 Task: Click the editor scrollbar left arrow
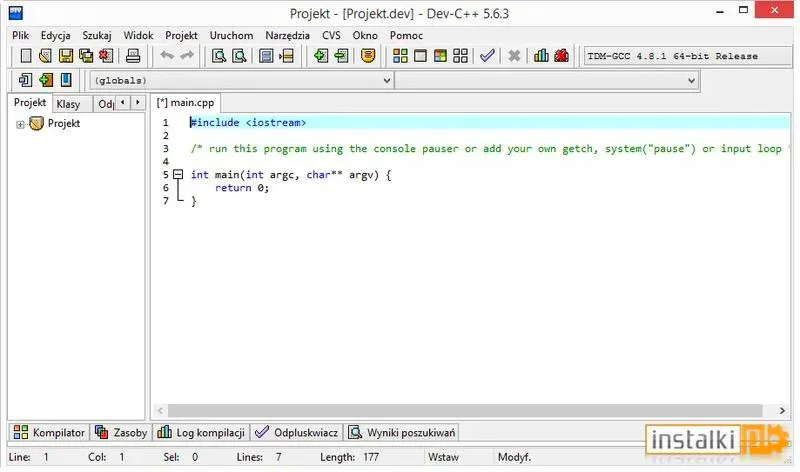(160, 411)
